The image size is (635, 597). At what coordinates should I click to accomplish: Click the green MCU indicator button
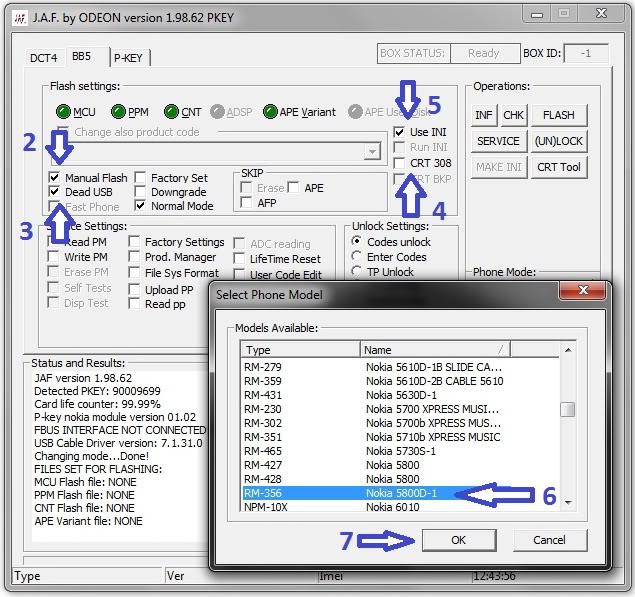pos(63,112)
